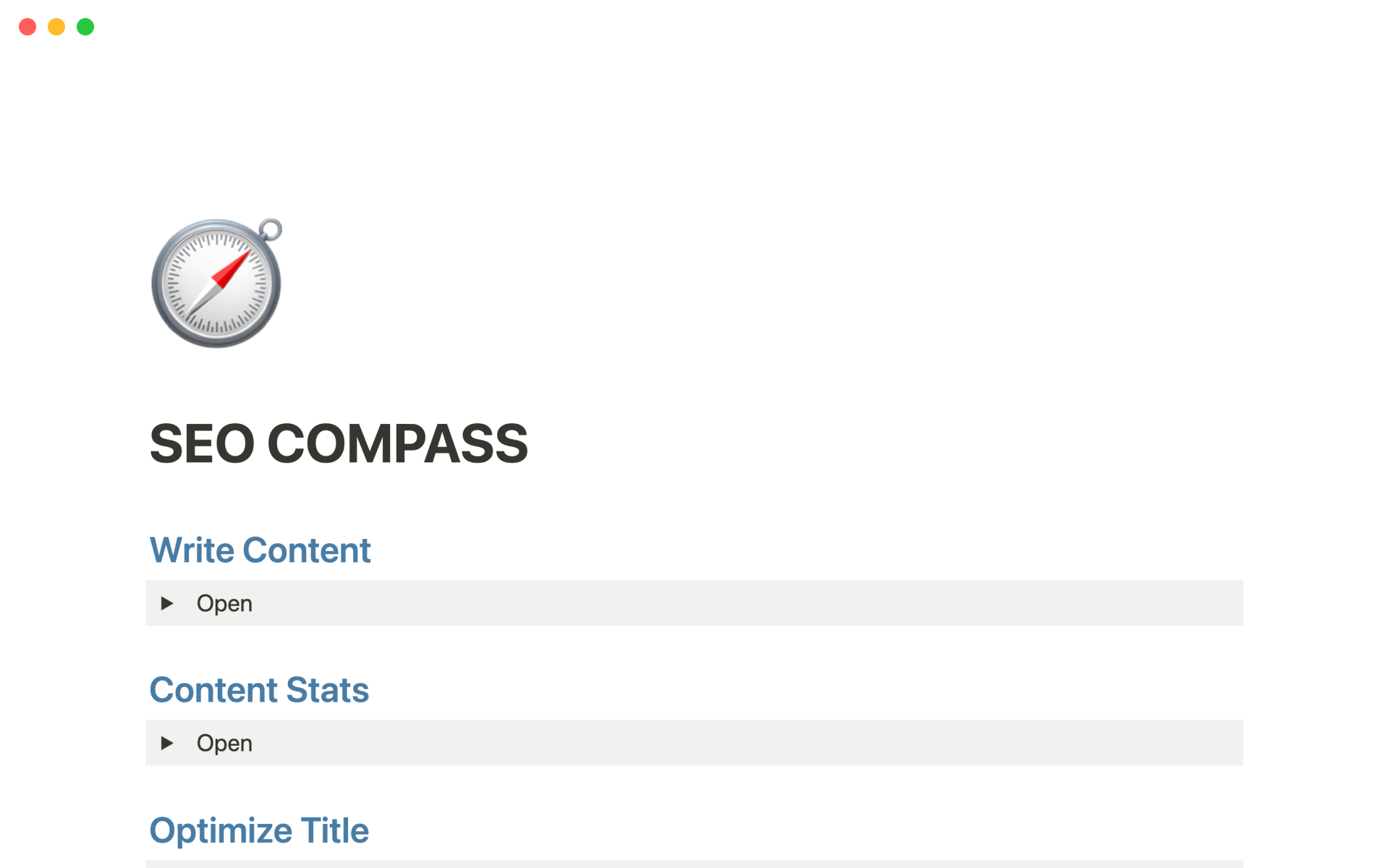Click the word "Optimize" in the bottom heading
The image size is (1389, 868).
tap(220, 830)
